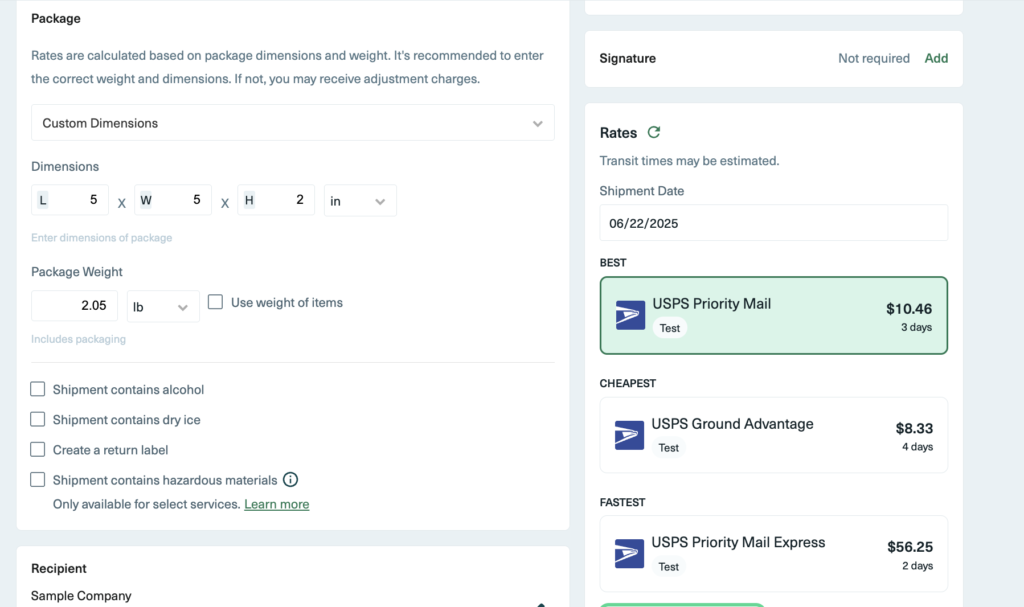Click the USPS logo on Ground Advantage
1024x607 pixels.
coord(629,435)
